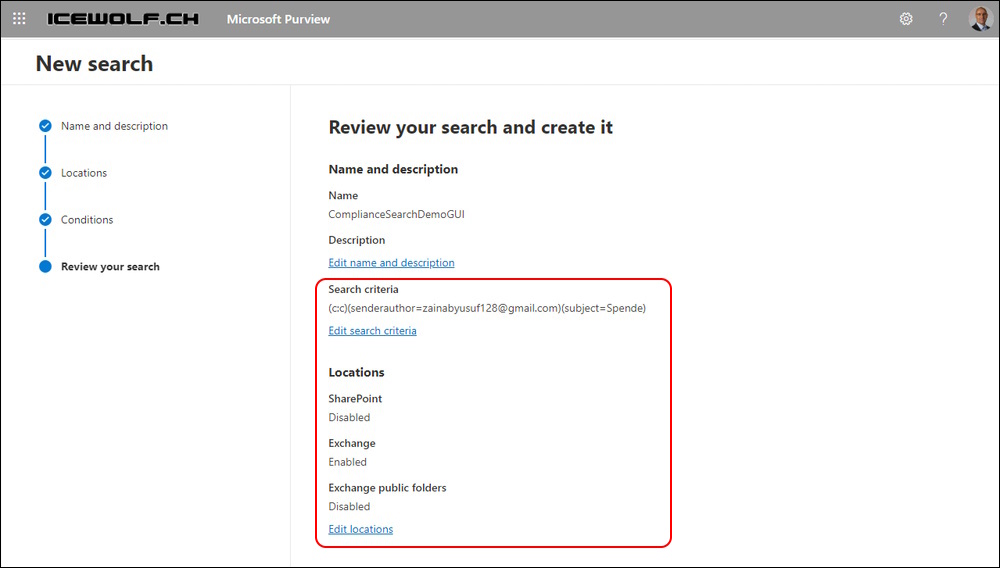Click the ComplianceSearchDemoGUI name value

click(396, 214)
